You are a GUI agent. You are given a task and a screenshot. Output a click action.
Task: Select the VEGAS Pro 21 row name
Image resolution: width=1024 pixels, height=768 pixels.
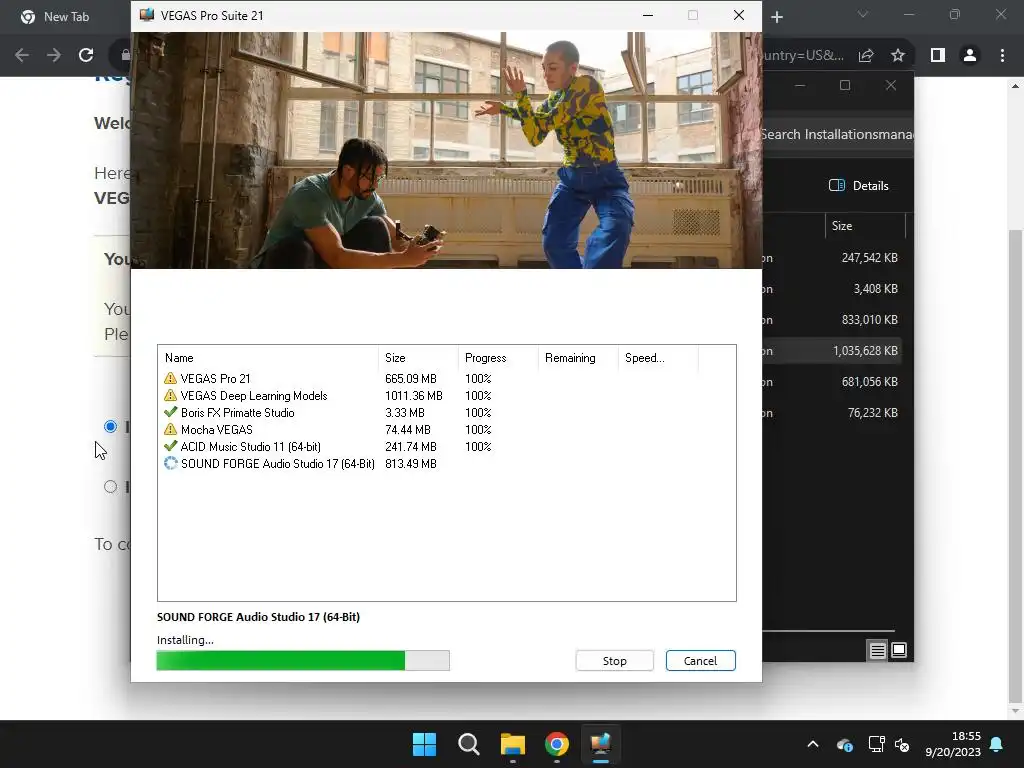pyautogui.click(x=216, y=379)
